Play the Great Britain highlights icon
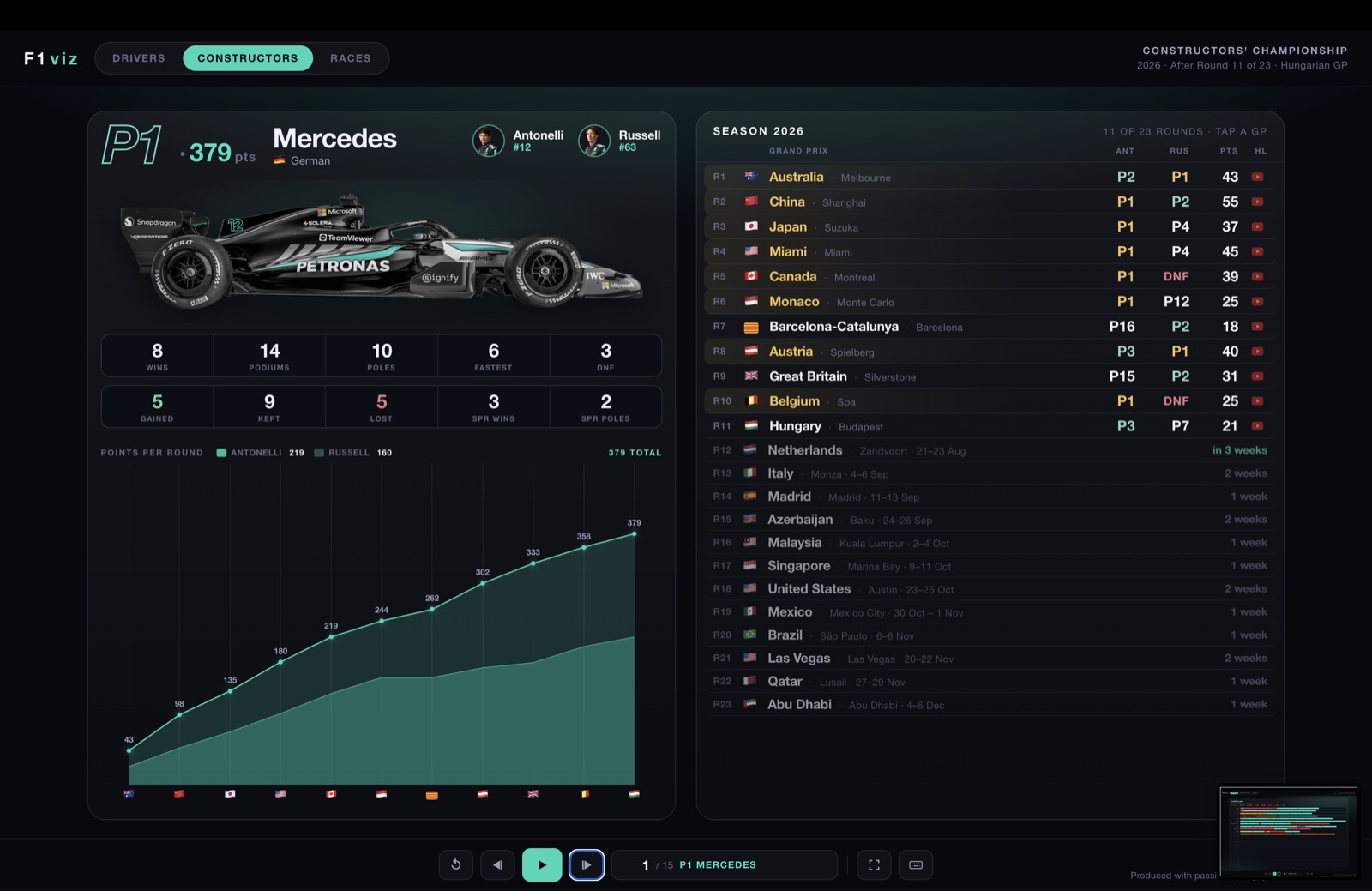This screenshot has width=1372, height=891. click(x=1258, y=376)
